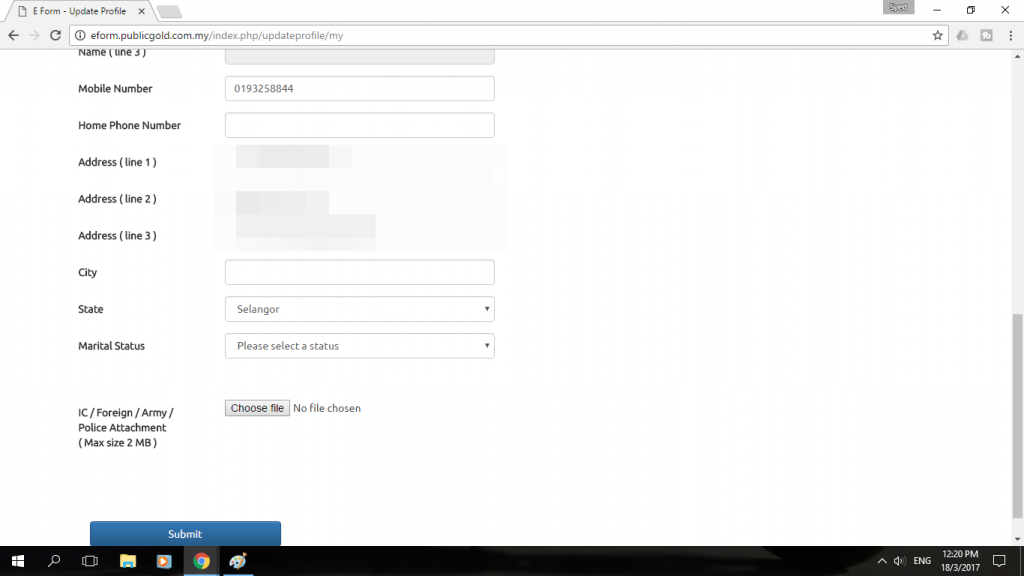Open the Chrome three-dot menu
Image resolution: width=1024 pixels, height=576 pixels.
[1010, 35]
